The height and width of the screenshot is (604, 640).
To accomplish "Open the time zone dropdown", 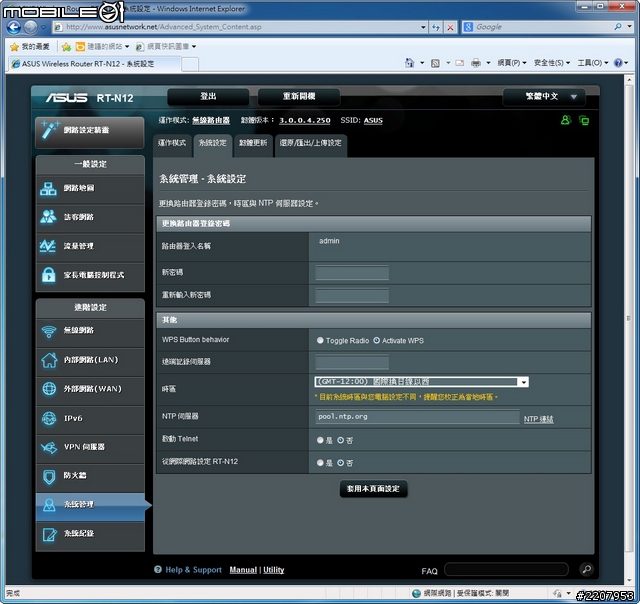I will [422, 382].
